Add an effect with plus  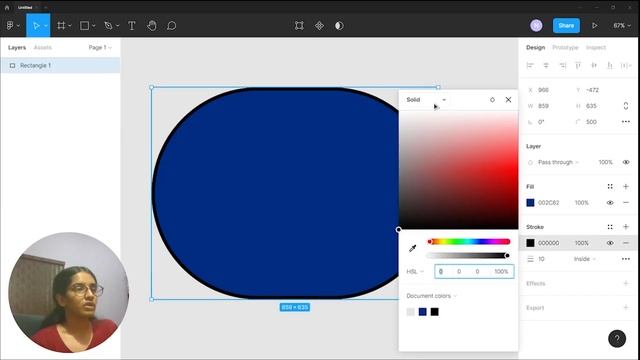click(626, 283)
